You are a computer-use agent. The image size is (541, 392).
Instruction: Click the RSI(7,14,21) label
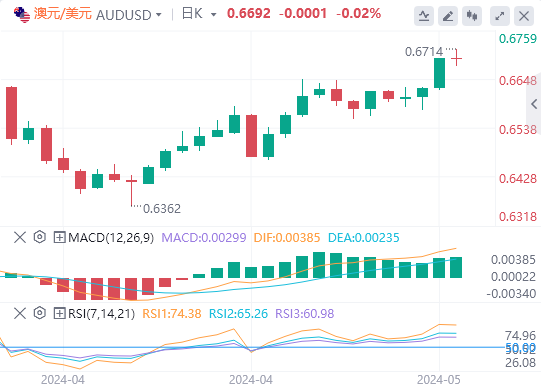pyautogui.click(x=101, y=313)
